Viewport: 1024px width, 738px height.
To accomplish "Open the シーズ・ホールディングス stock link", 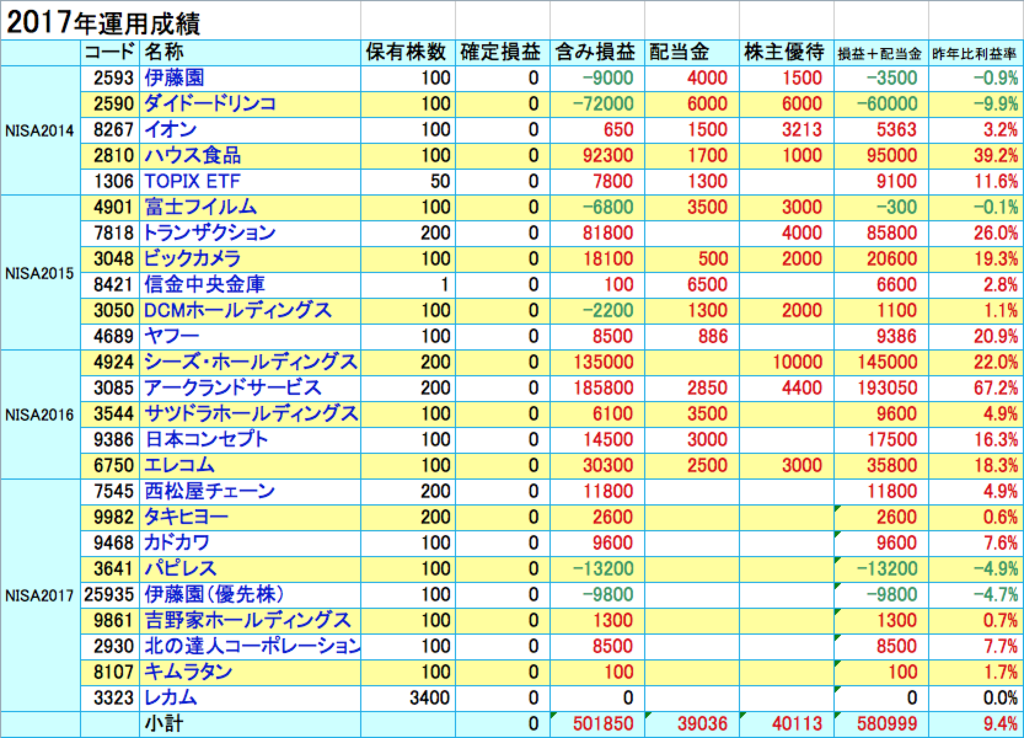I will 251,362.
